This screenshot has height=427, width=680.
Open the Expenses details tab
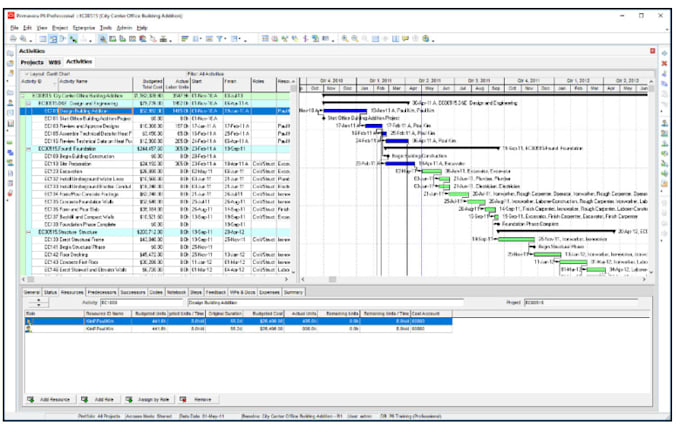coord(269,292)
